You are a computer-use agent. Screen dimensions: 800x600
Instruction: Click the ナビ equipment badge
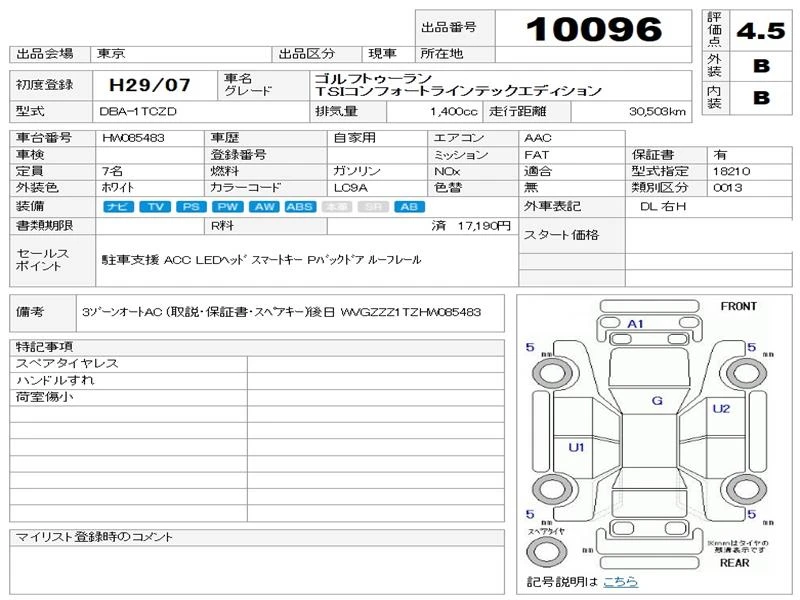[x=118, y=207]
